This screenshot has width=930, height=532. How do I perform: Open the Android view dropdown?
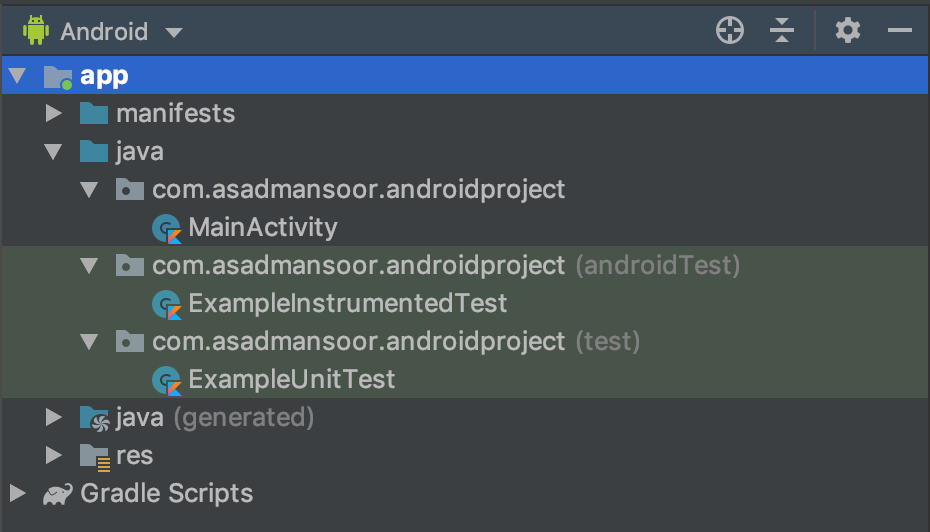click(173, 32)
